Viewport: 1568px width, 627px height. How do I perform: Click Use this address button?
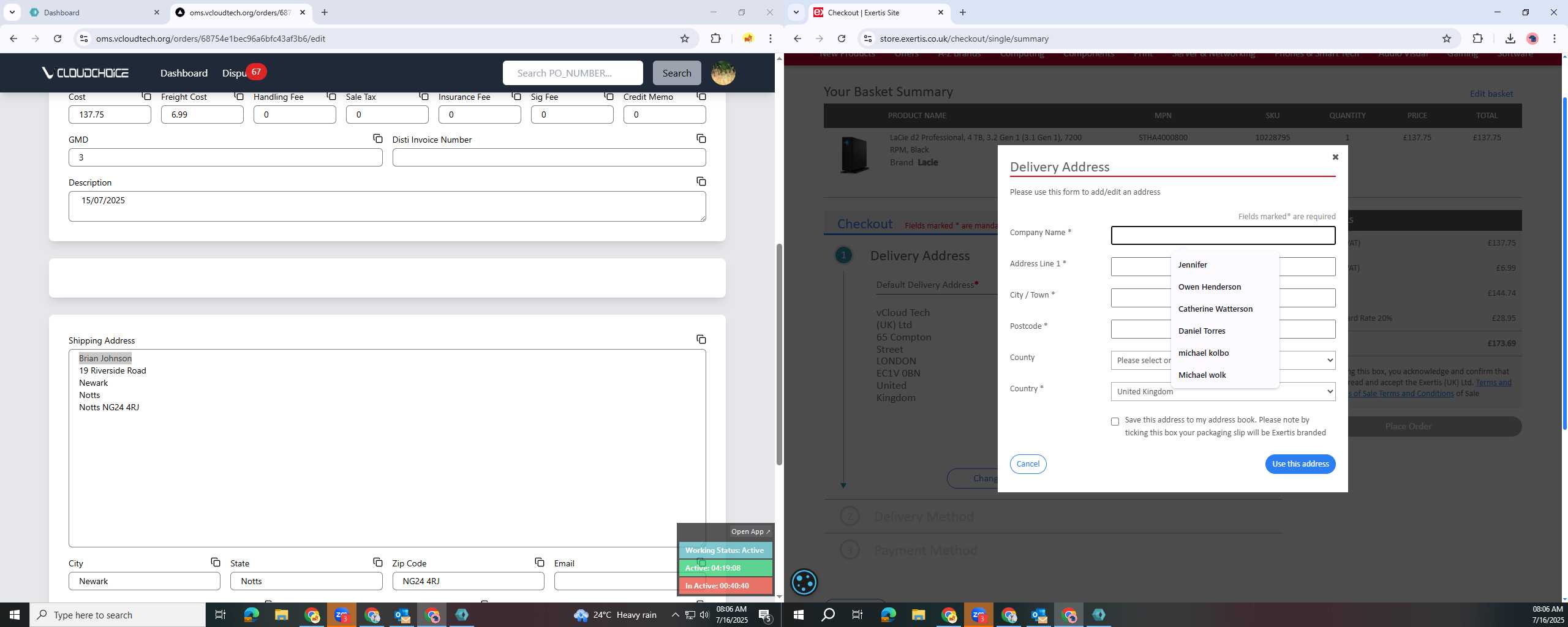pyautogui.click(x=1300, y=464)
